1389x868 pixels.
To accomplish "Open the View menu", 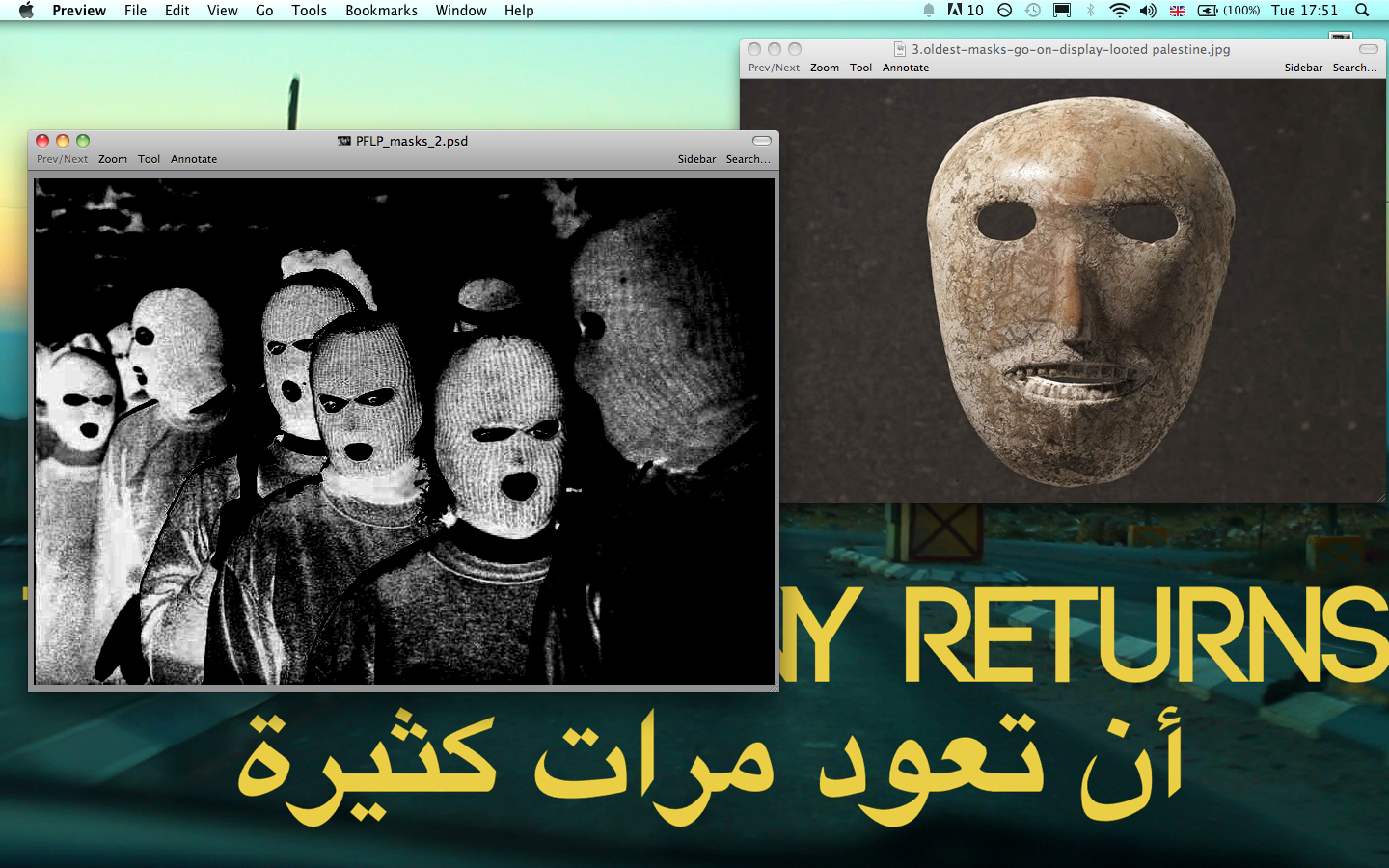I will click(222, 11).
